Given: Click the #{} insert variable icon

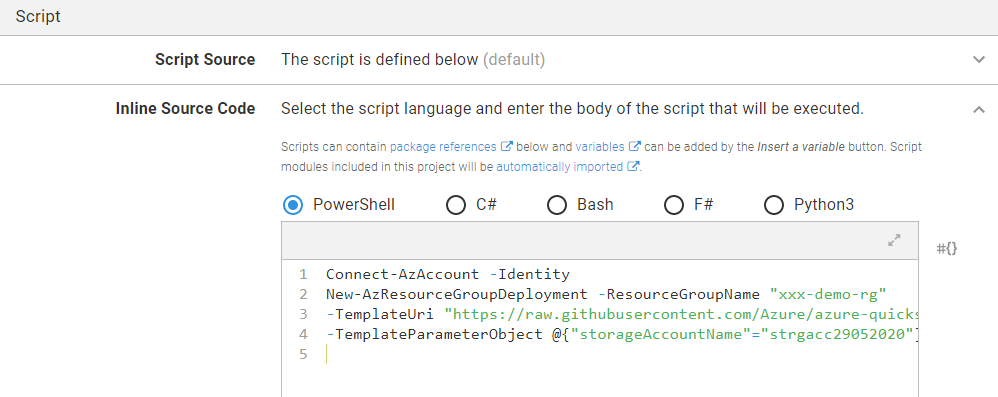Looking at the screenshot, I should tap(947, 248).
